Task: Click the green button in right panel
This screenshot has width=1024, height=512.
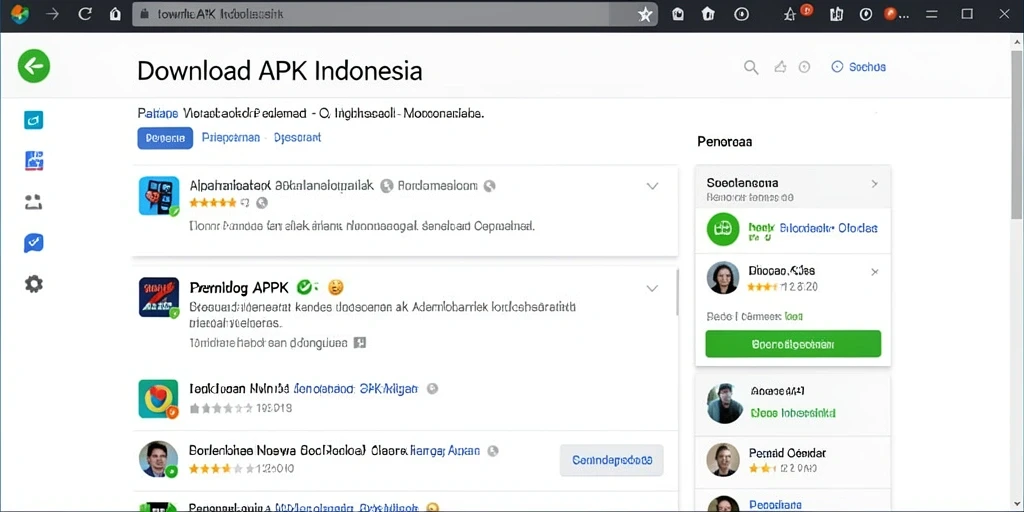Action: tap(793, 344)
